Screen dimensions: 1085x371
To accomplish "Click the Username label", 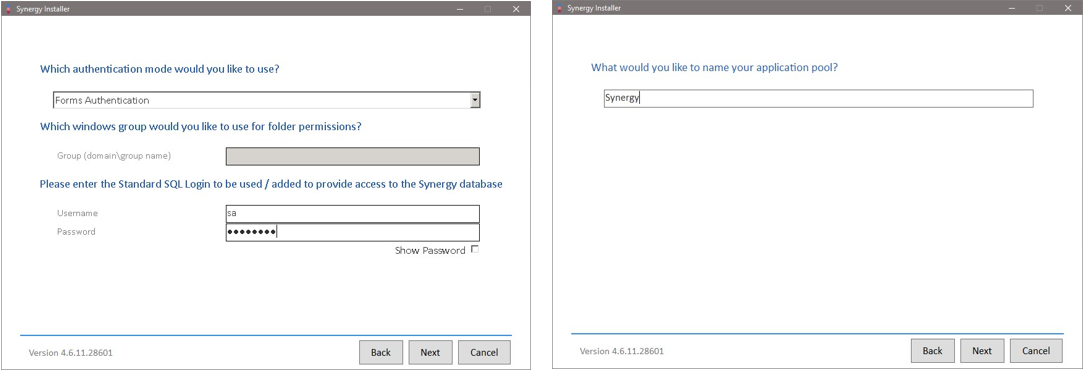I will (78, 213).
